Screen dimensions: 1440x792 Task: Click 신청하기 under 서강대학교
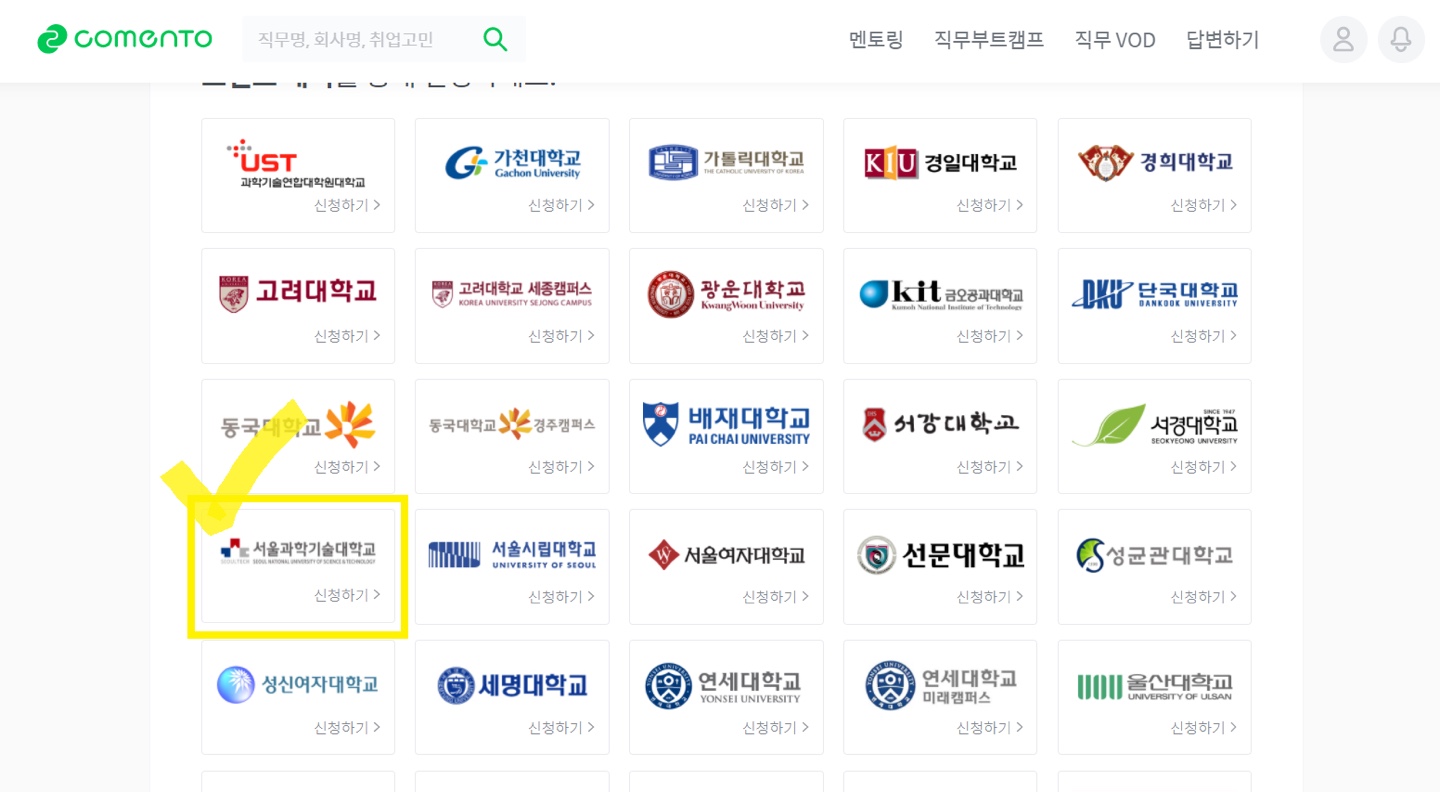click(990, 467)
